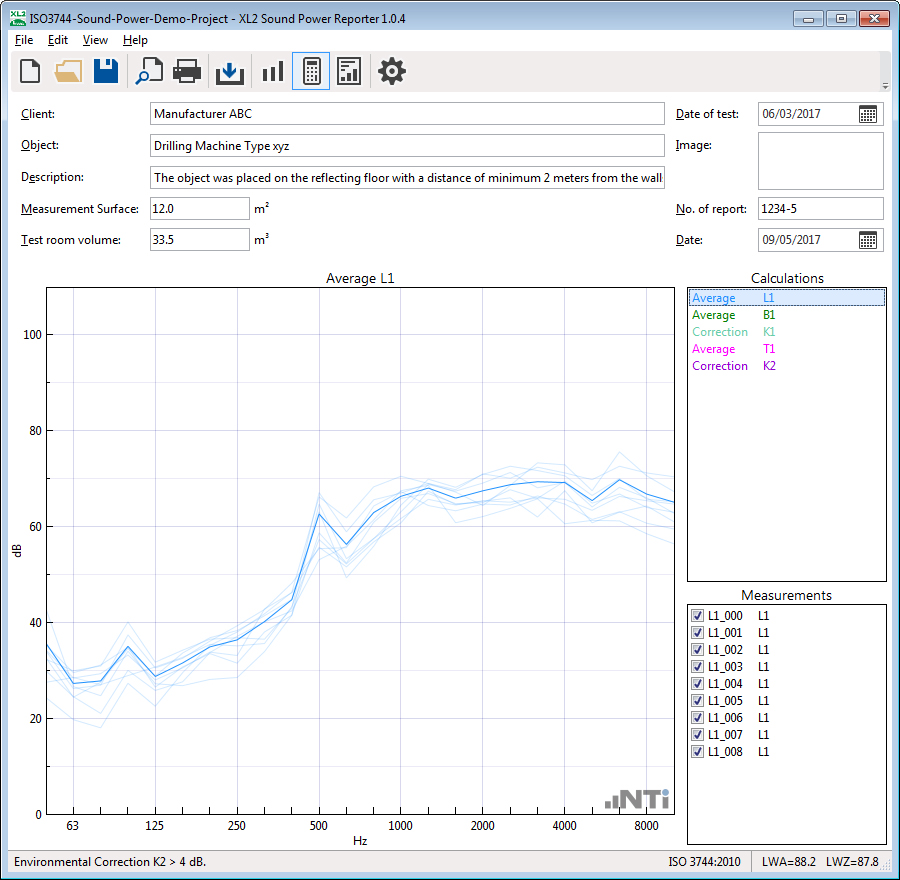This screenshot has width=900, height=880.
Task: Import measurements with the download arrow icon
Action: [x=230, y=71]
